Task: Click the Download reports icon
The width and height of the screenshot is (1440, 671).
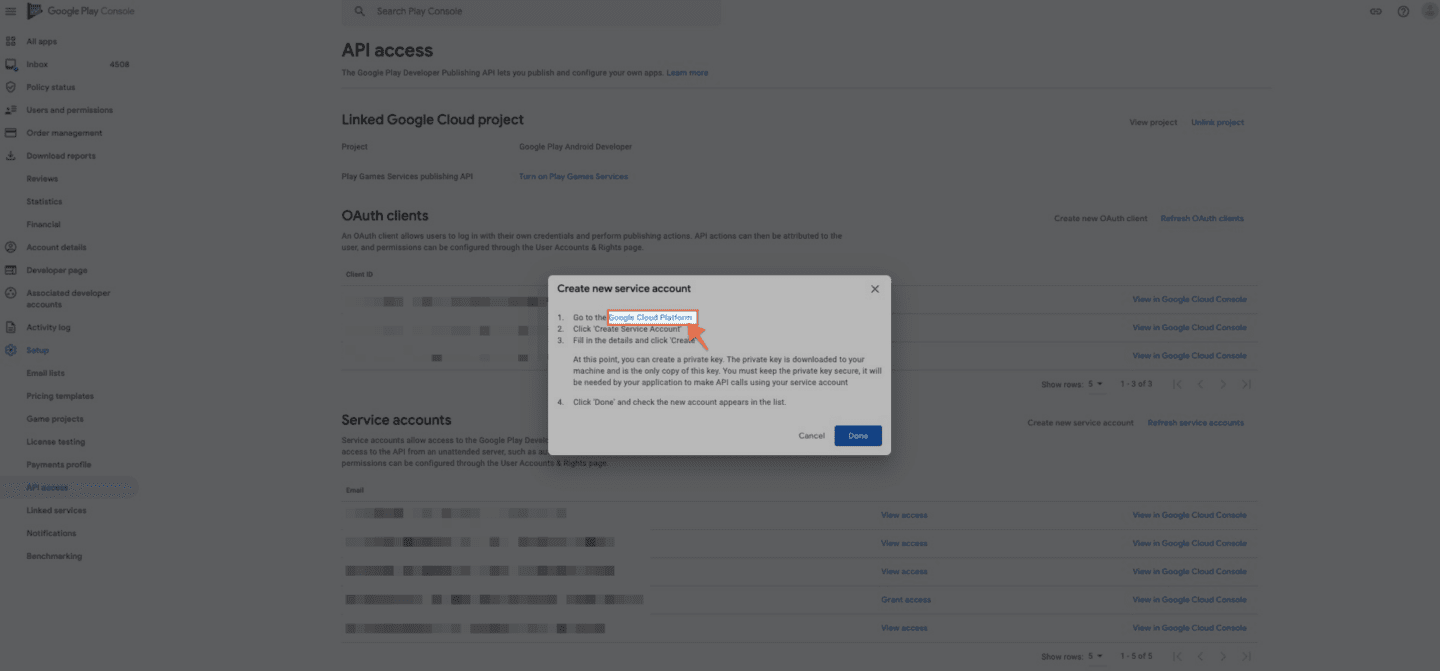Action: tap(11, 156)
